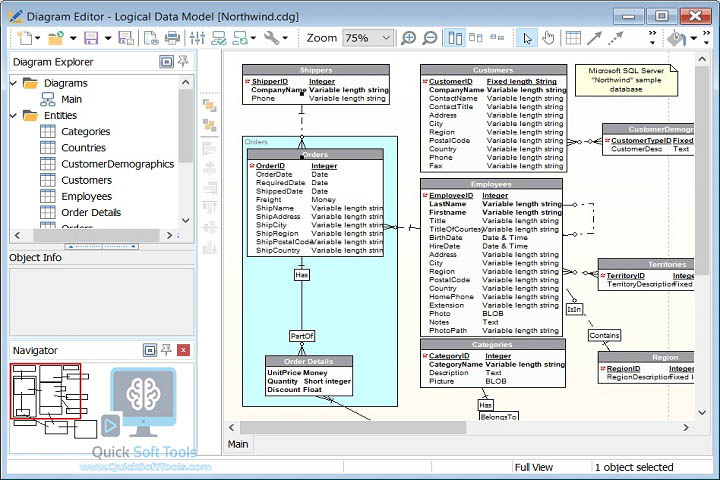
Task: Select the pointer arrow tool
Action: coord(527,38)
